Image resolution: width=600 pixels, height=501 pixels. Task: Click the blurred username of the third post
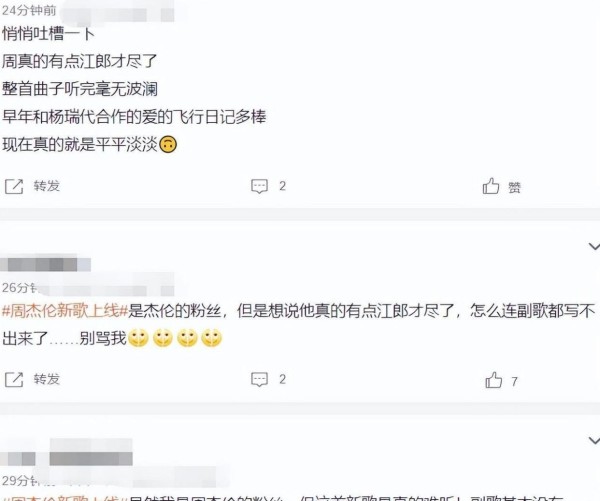tap(66, 459)
